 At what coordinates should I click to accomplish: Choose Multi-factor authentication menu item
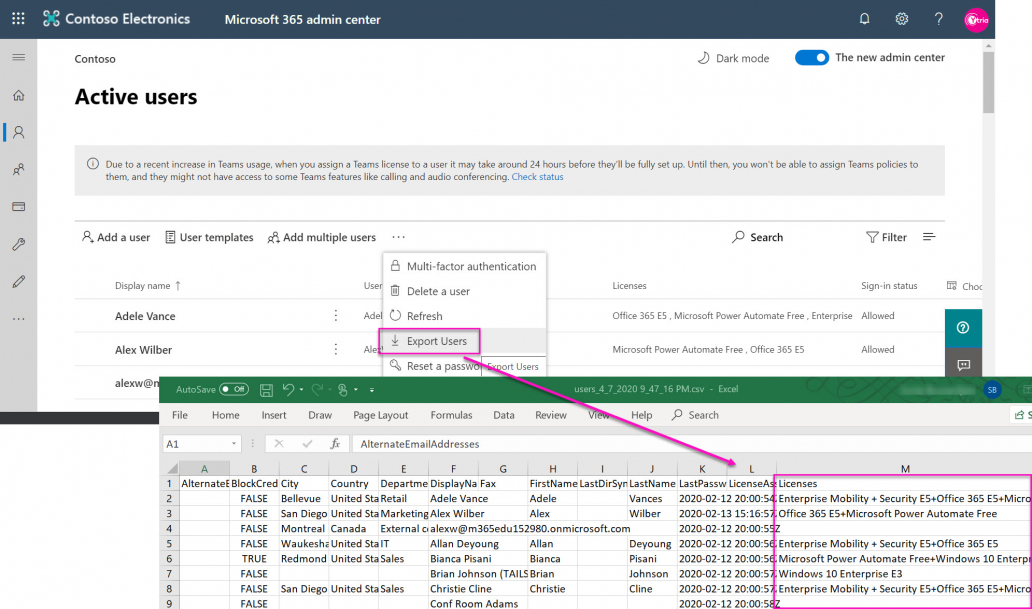coord(464,266)
